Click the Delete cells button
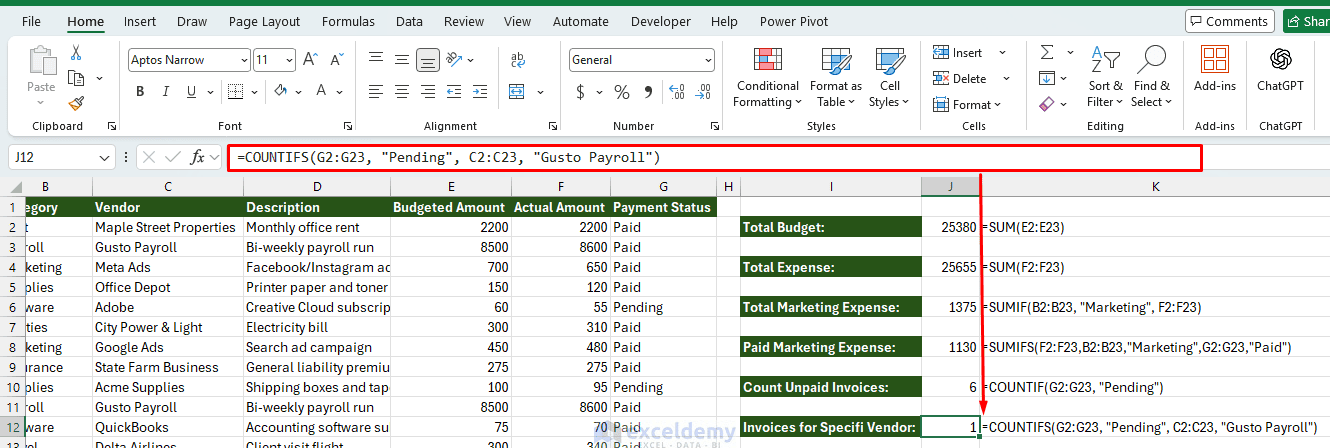1330x448 pixels. click(960, 78)
